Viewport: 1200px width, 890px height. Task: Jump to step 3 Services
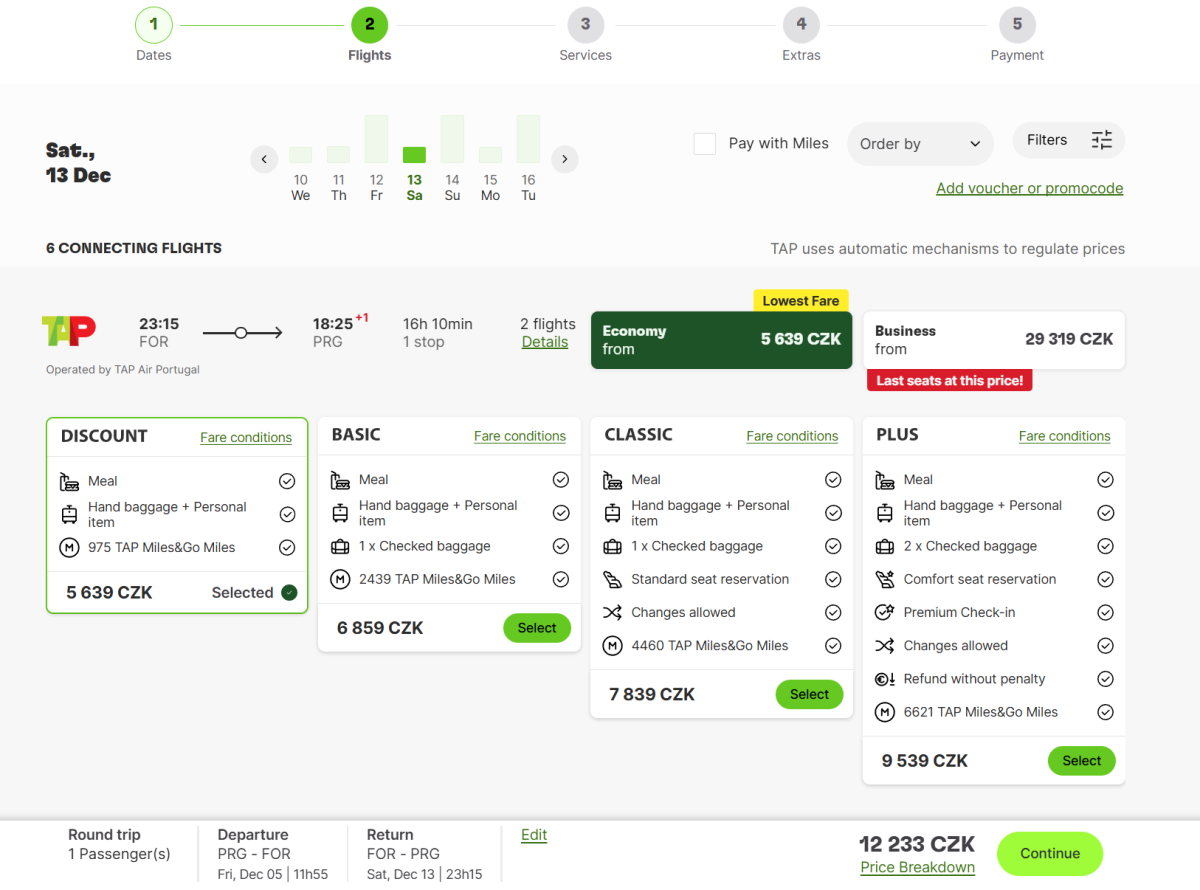coord(585,25)
